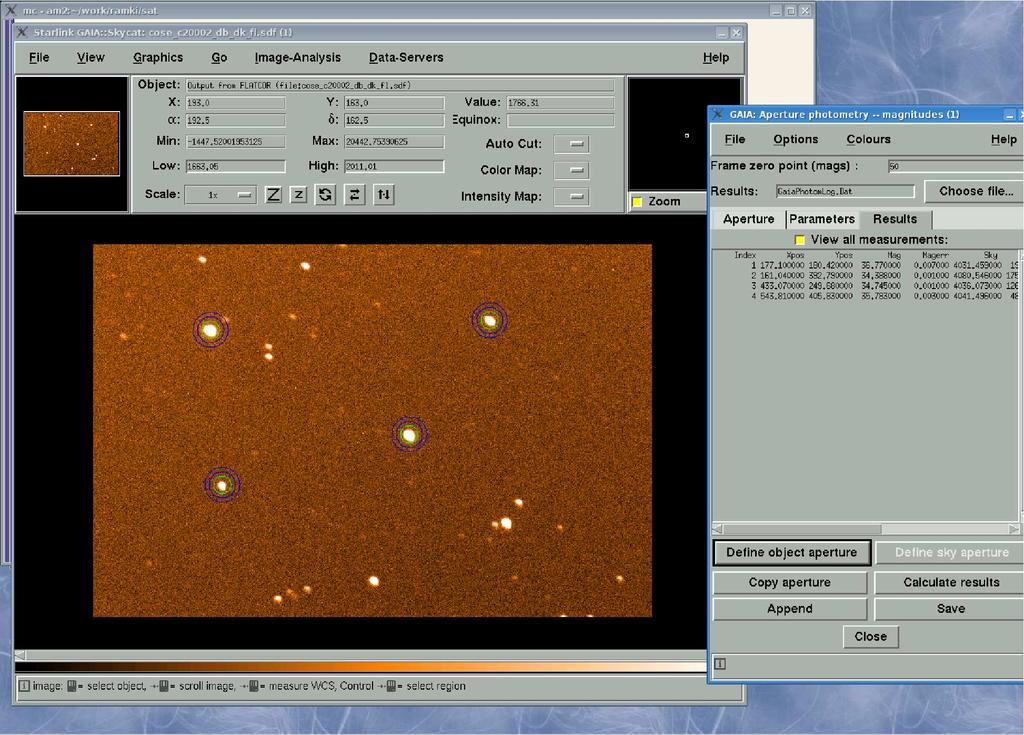Open the File menu in Aperture photometry window
The image size is (1024, 735).
[735, 139]
